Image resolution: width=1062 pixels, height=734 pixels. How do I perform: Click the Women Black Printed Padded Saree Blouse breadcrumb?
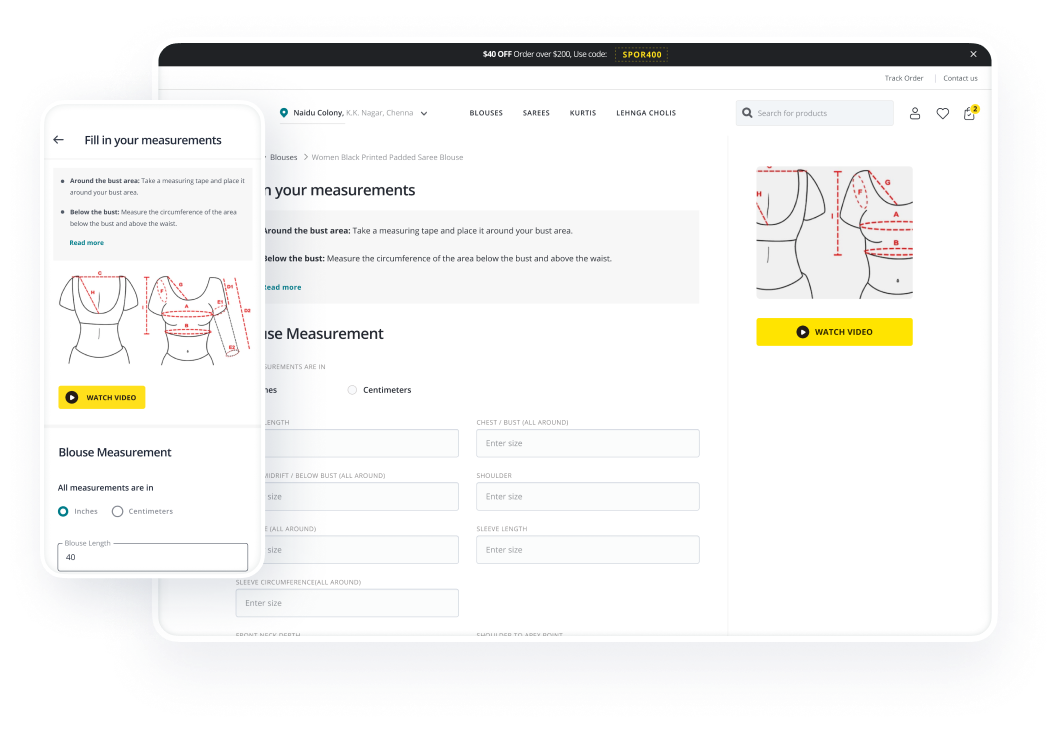(x=387, y=157)
